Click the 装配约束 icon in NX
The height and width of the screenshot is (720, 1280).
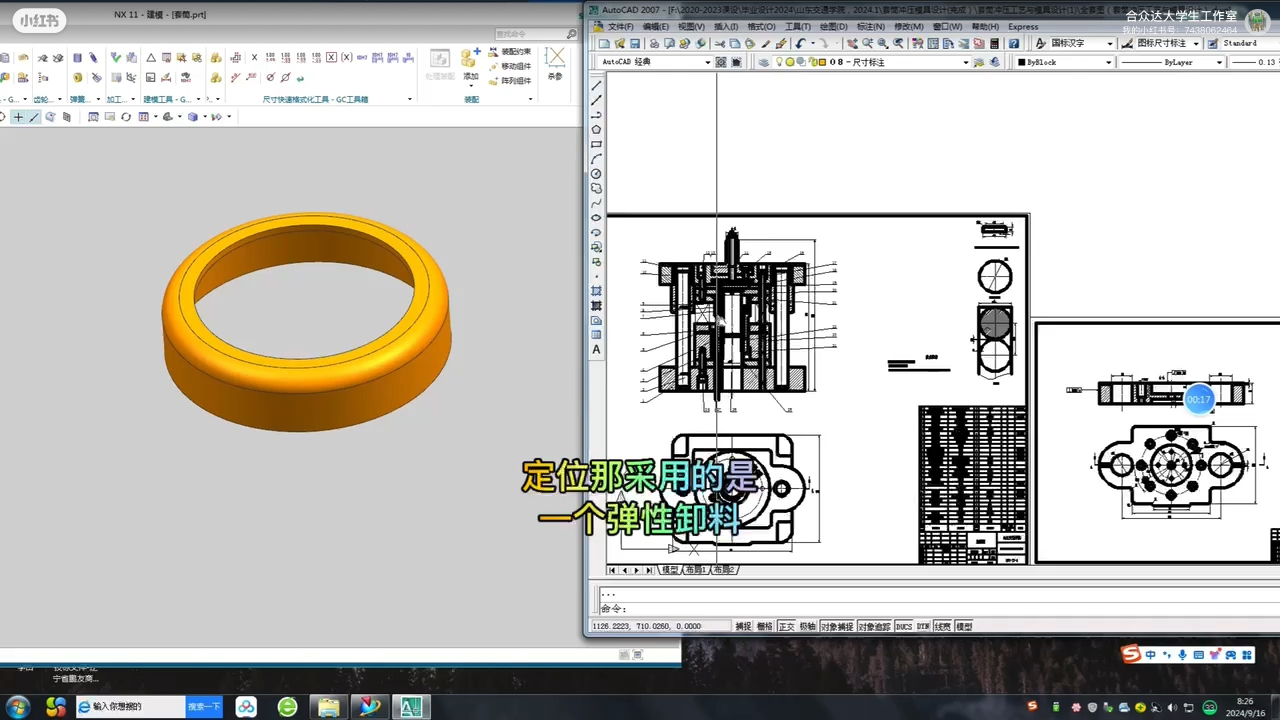511,51
